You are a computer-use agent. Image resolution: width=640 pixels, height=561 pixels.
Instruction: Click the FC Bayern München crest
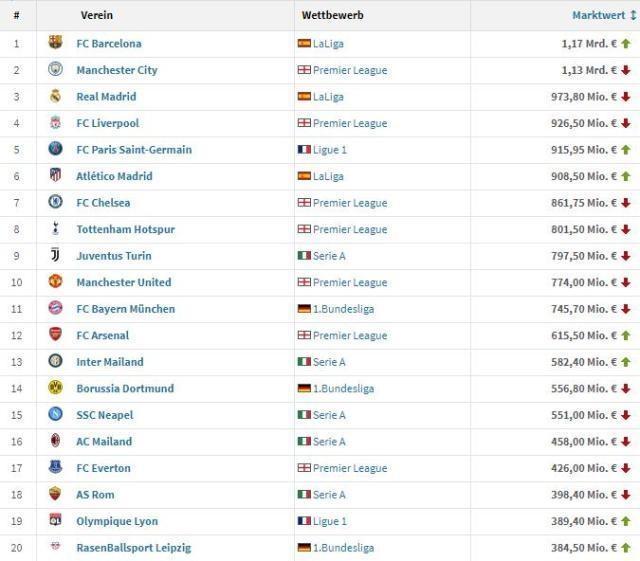(x=55, y=308)
